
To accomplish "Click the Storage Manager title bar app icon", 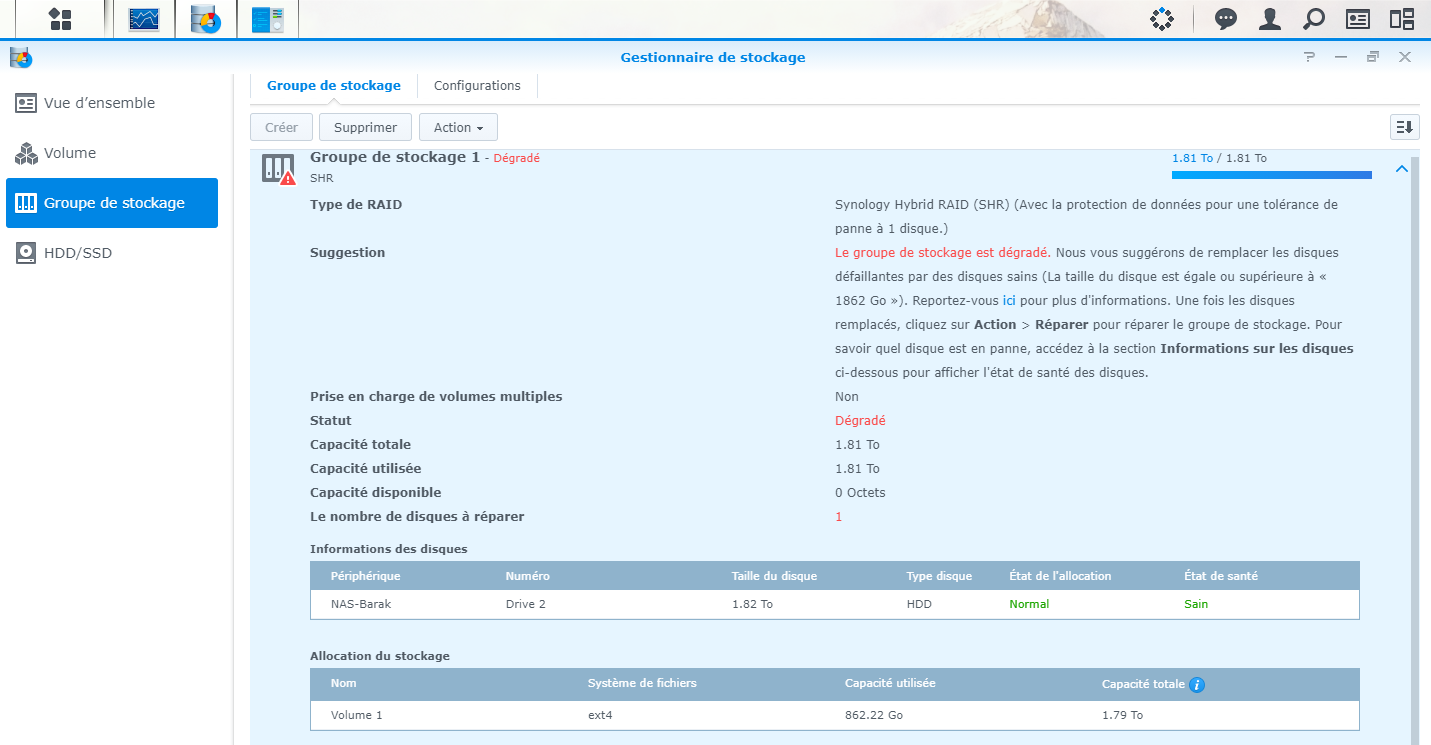I will [x=21, y=57].
